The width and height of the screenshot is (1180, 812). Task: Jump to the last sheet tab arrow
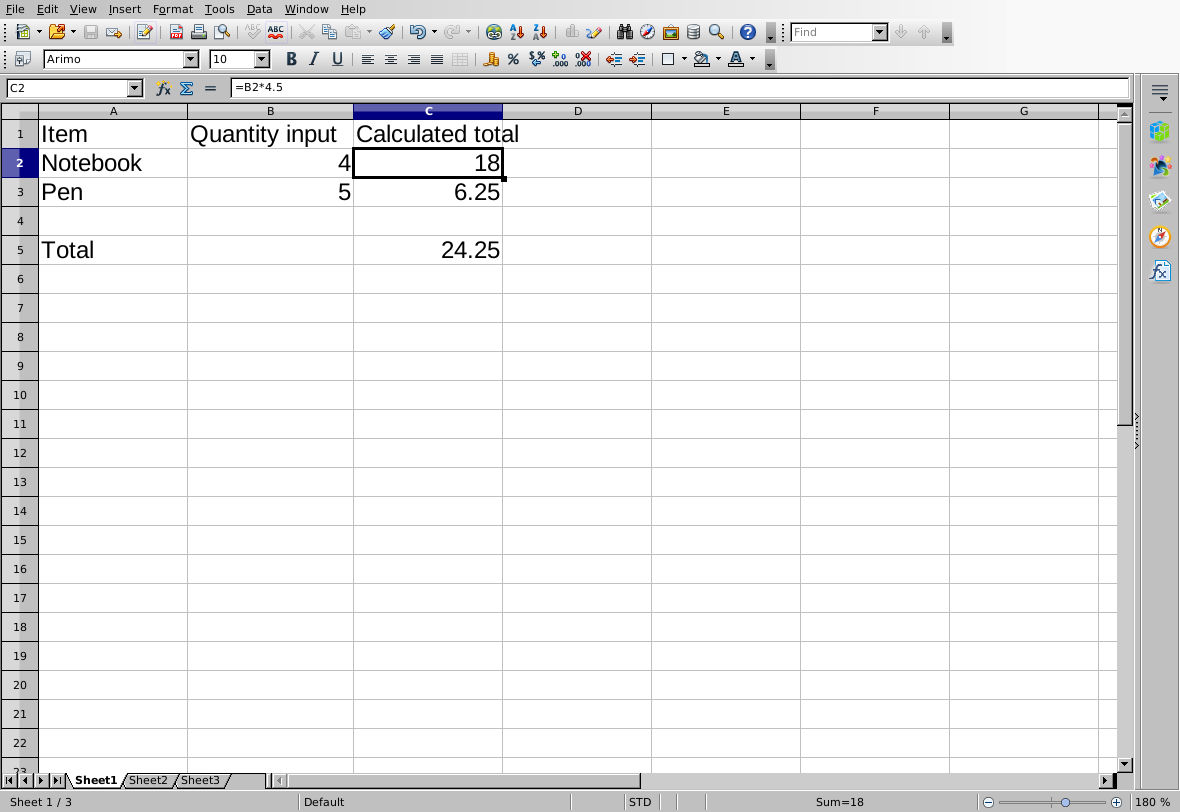click(57, 780)
